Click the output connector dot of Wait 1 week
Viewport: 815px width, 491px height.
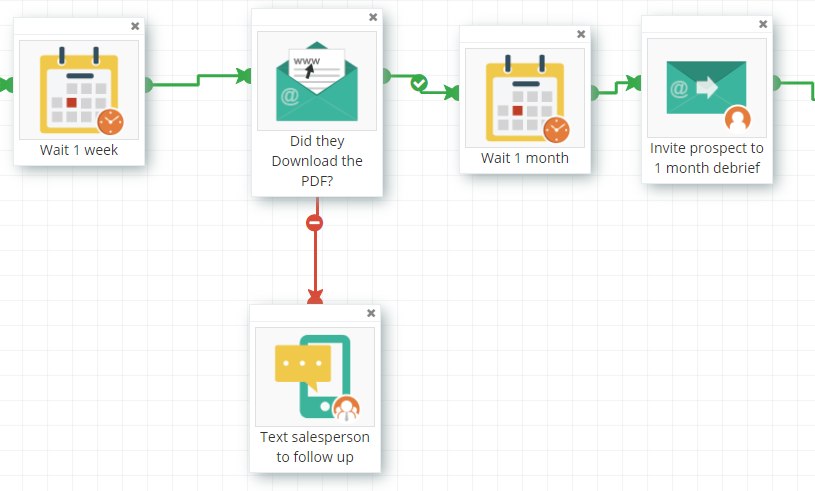[x=148, y=84]
